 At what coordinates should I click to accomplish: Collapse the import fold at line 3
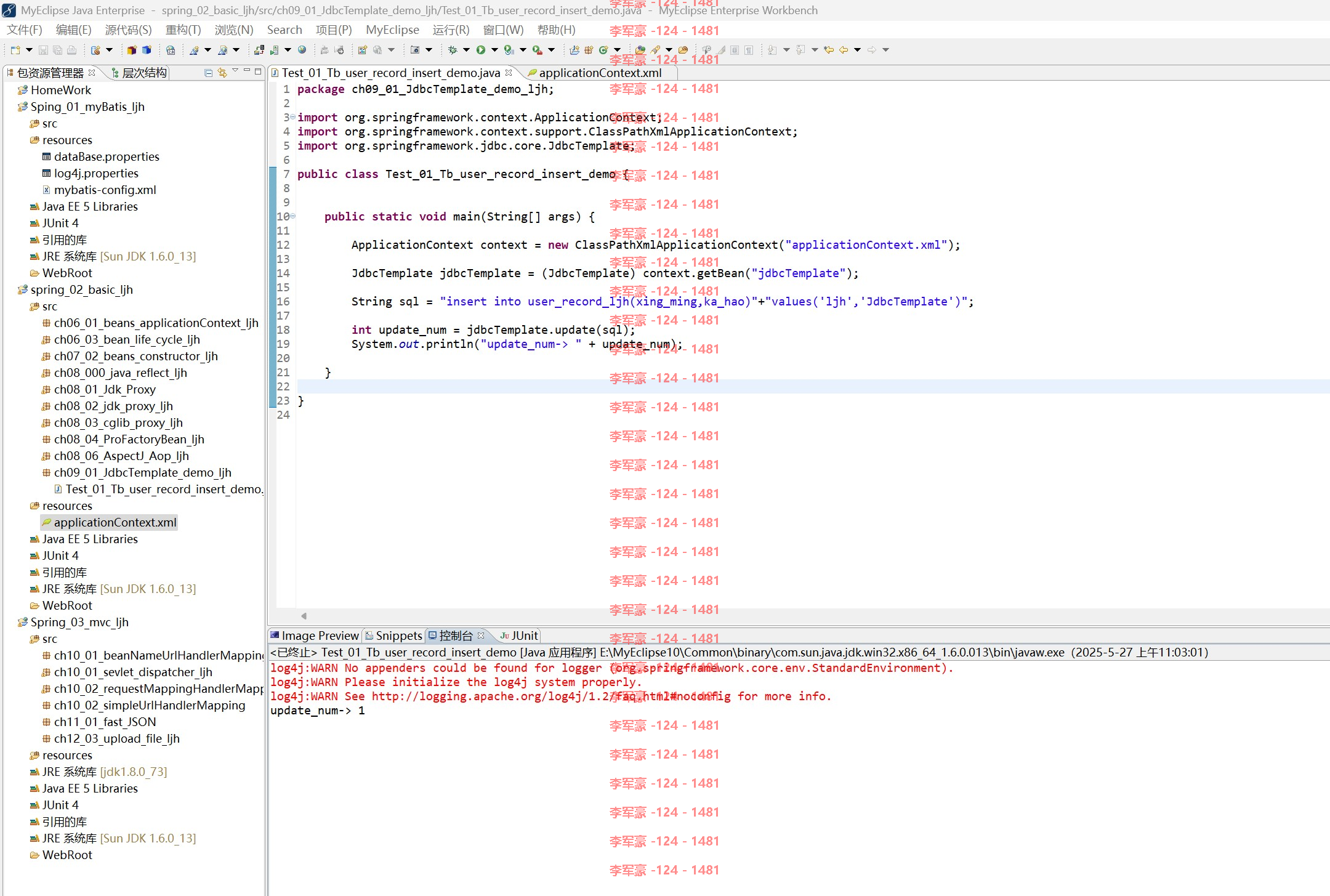point(292,117)
